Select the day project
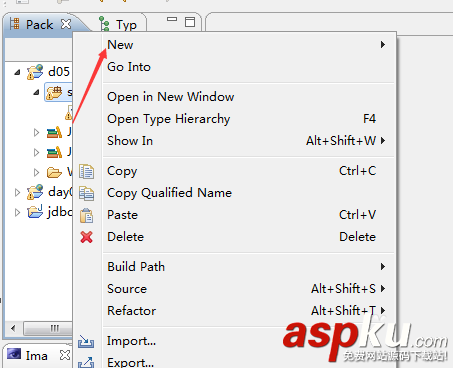453x368 pixels. point(60,192)
